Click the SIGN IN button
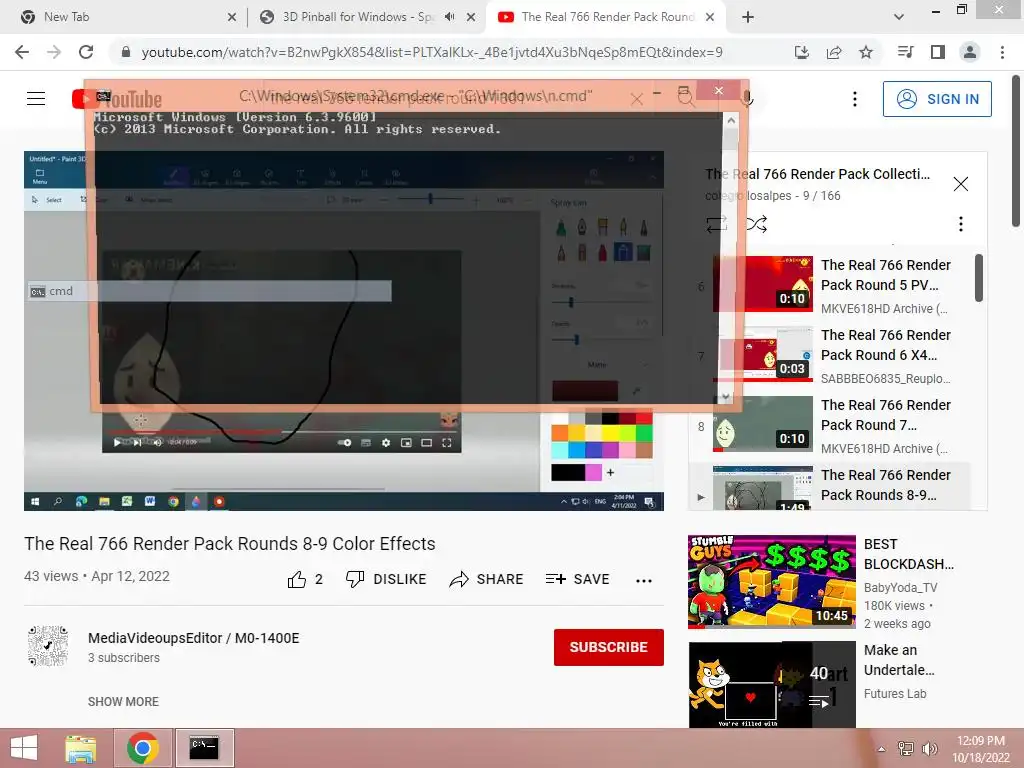 coord(937,99)
